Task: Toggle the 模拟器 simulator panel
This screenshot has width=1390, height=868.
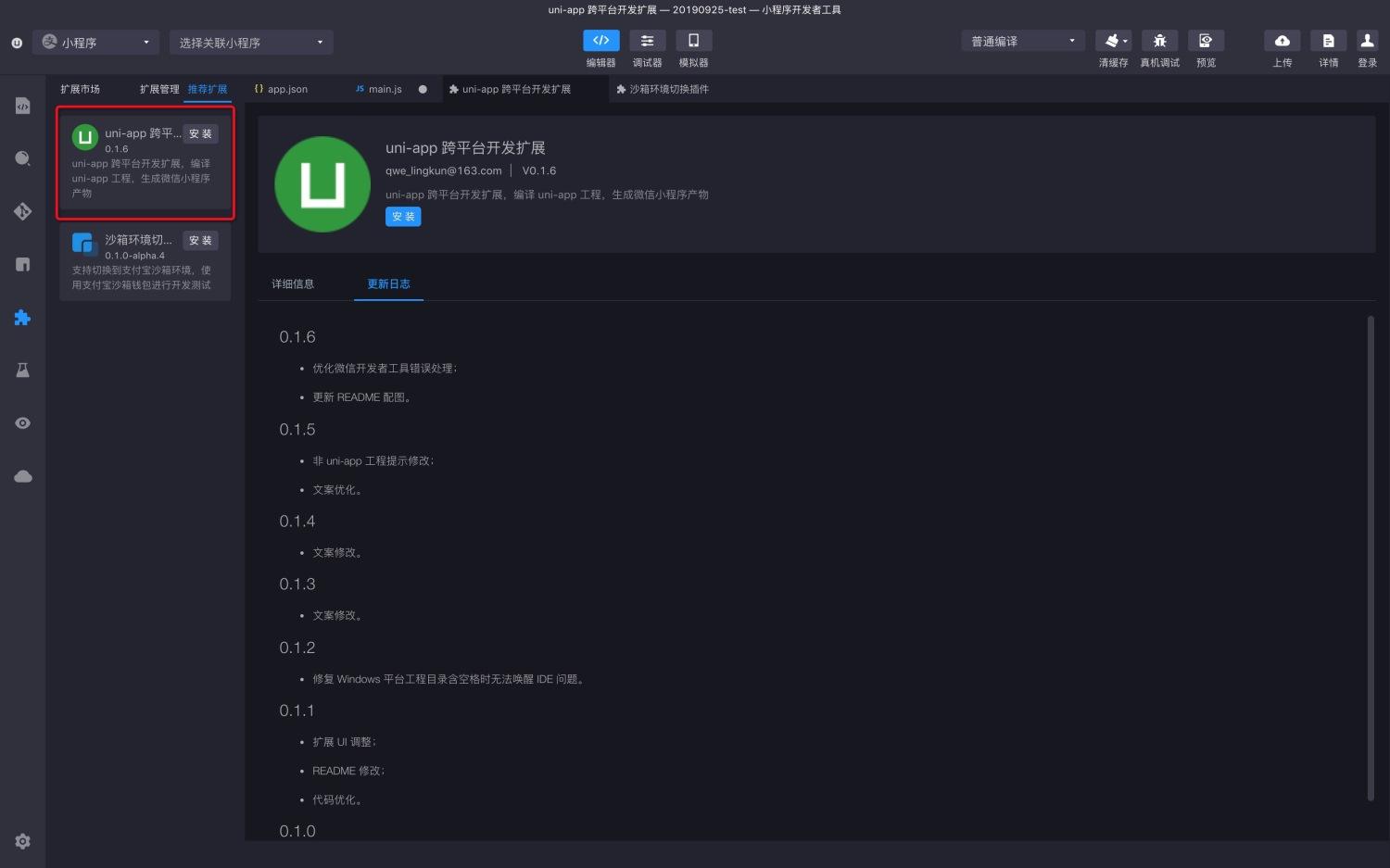Action: [693, 41]
